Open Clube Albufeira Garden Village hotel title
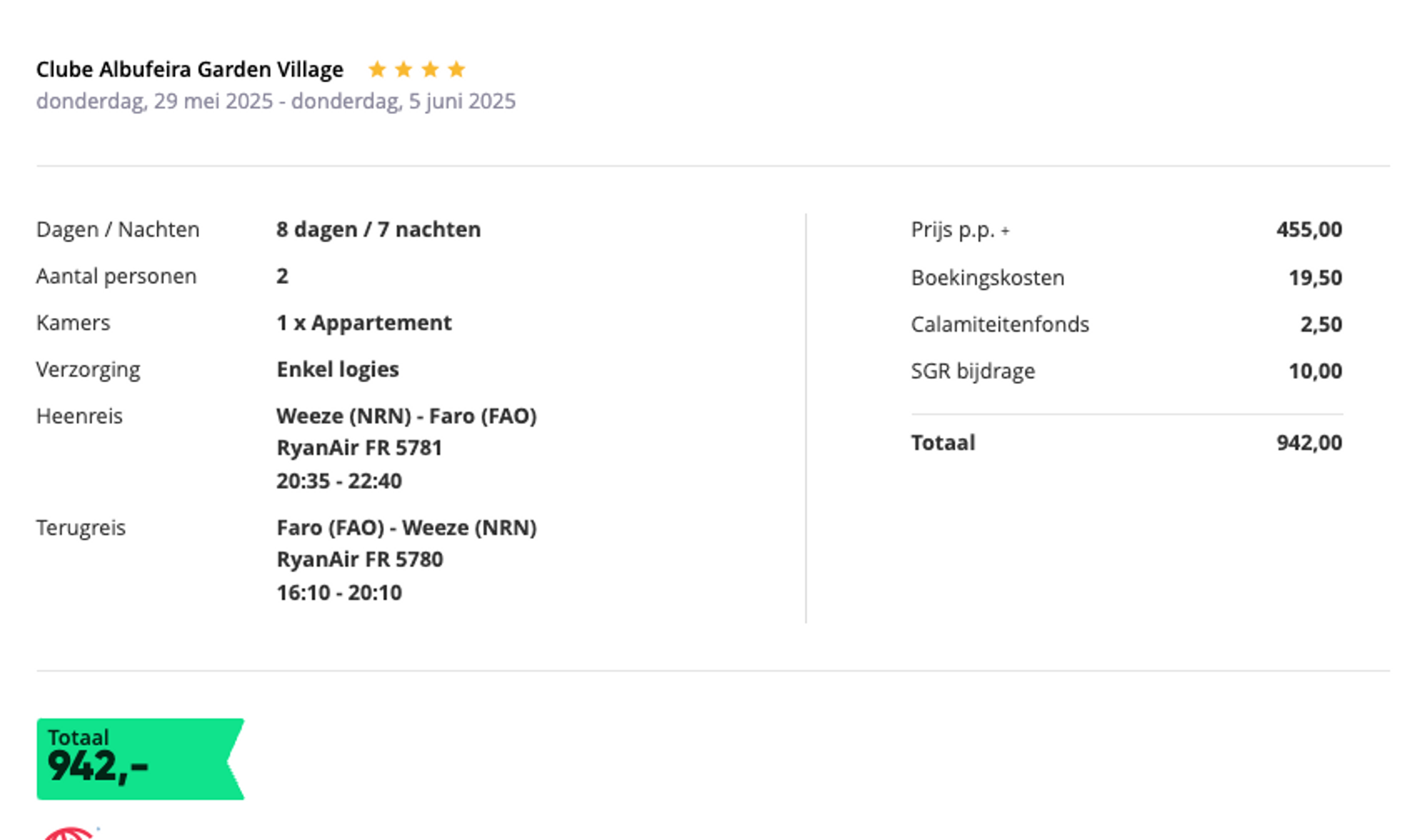 pos(190,69)
